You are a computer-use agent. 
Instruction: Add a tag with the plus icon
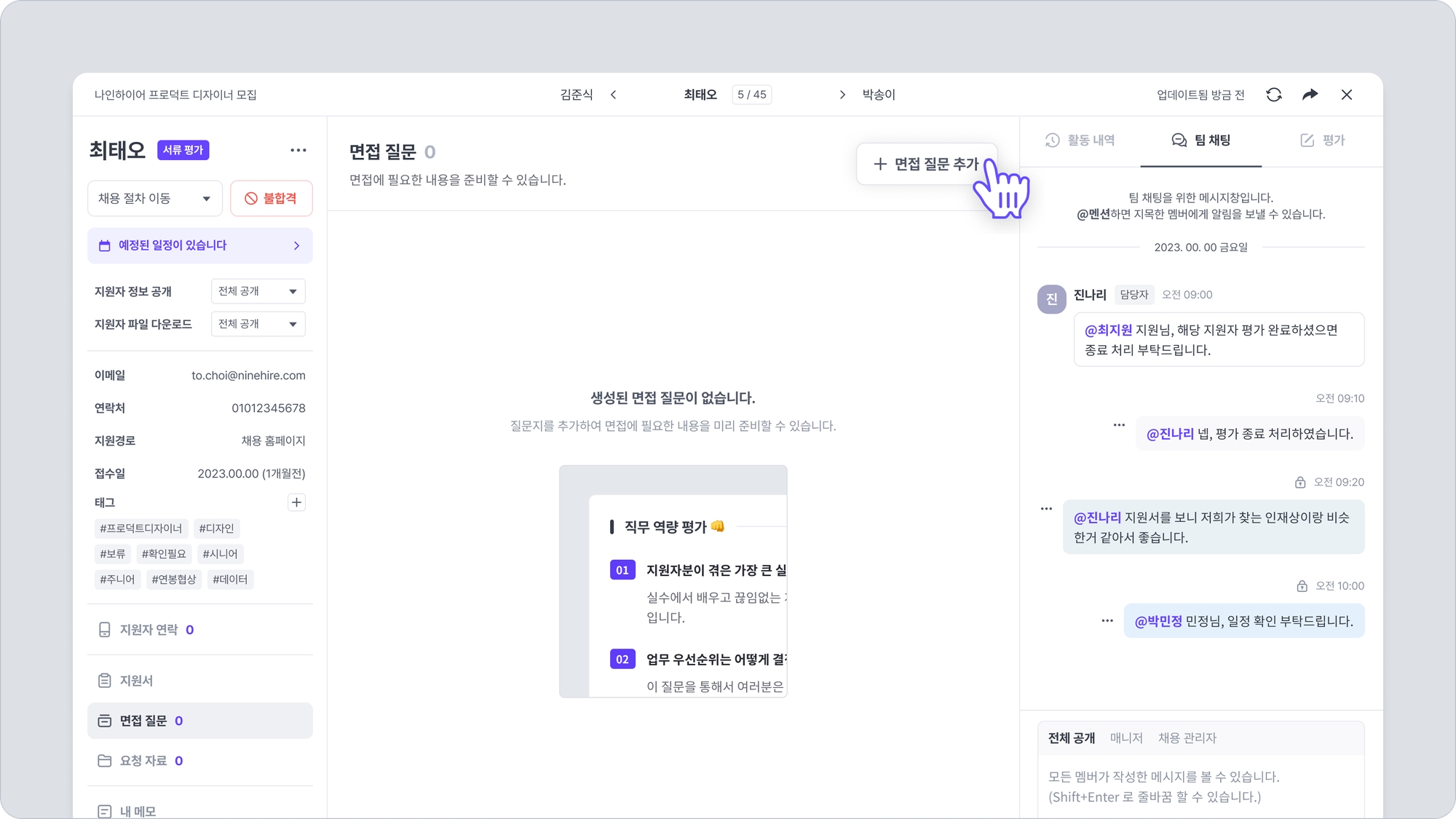tap(296, 502)
